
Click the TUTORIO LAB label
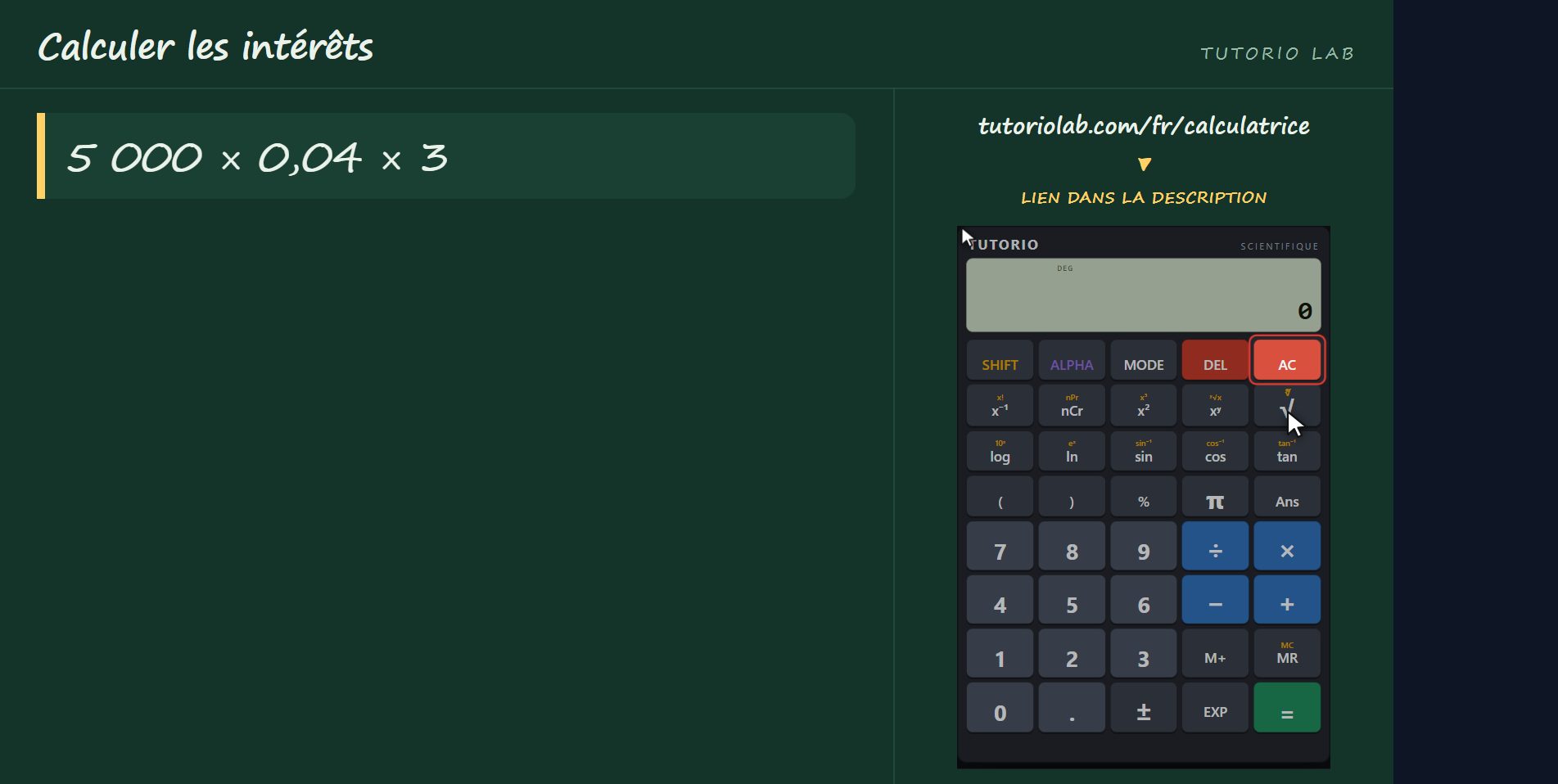tap(1277, 53)
